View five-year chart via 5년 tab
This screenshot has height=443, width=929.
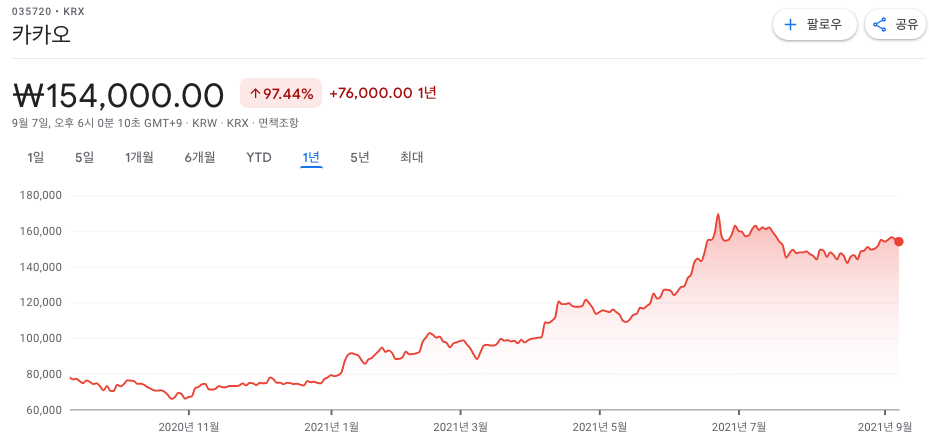tap(360, 158)
